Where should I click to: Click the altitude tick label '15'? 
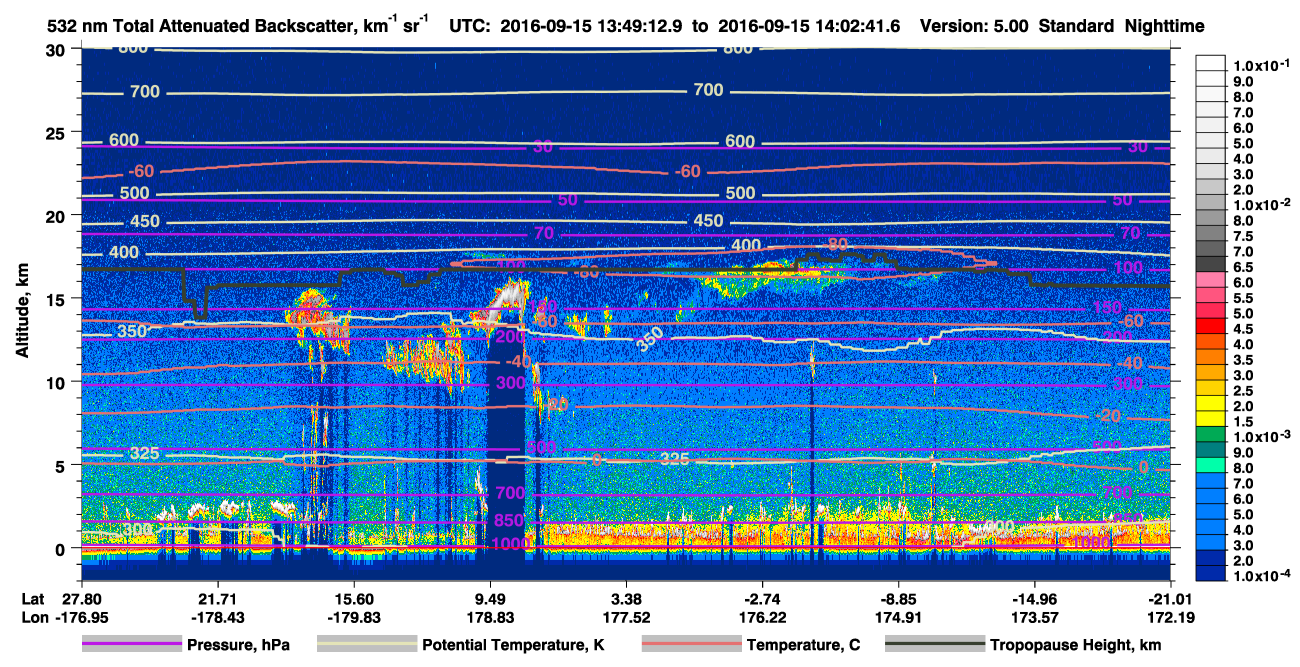point(57,299)
